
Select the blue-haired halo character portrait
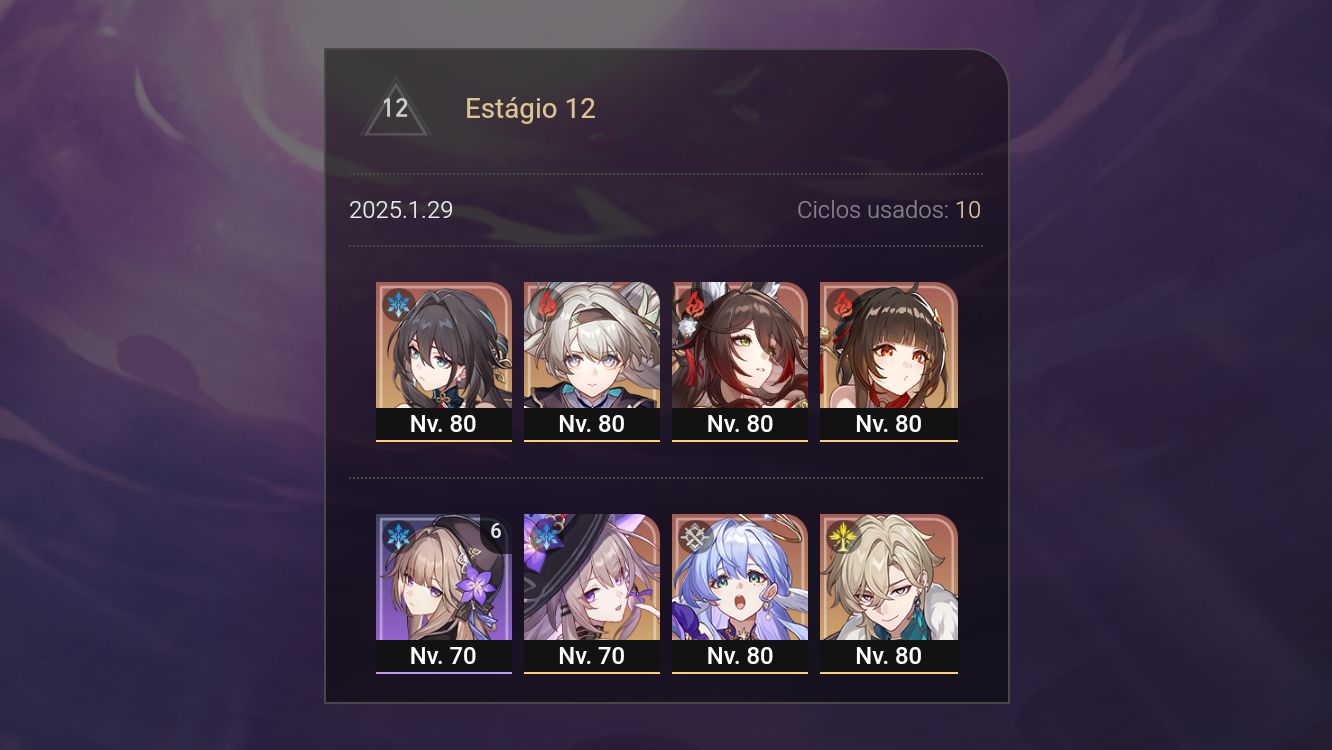pos(740,594)
